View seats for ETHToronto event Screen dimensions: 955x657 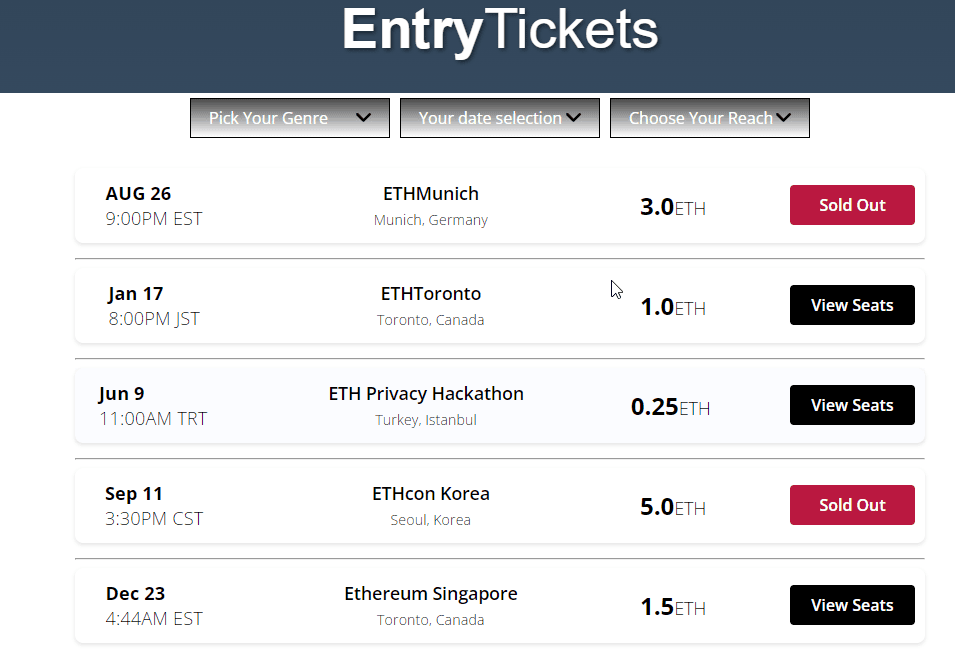[x=852, y=305]
